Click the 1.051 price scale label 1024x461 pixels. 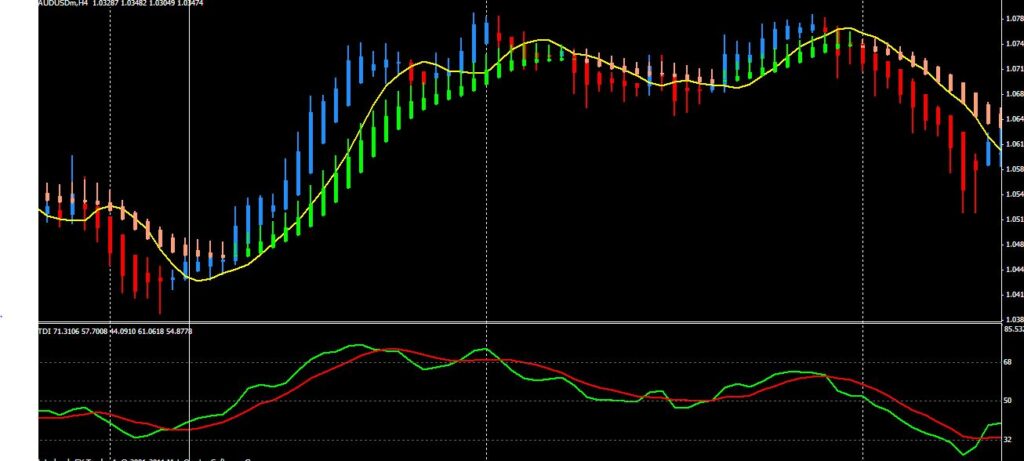pyautogui.click(x=1014, y=219)
